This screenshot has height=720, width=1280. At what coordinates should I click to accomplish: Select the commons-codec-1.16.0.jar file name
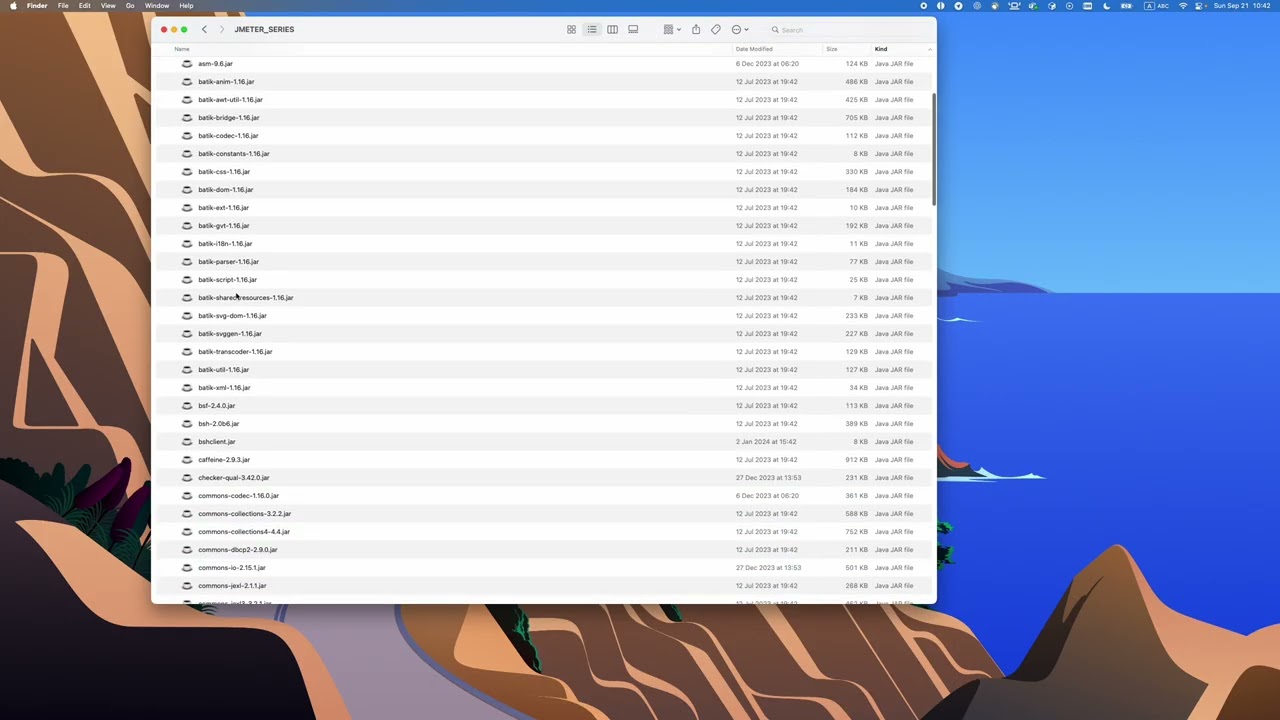238,496
